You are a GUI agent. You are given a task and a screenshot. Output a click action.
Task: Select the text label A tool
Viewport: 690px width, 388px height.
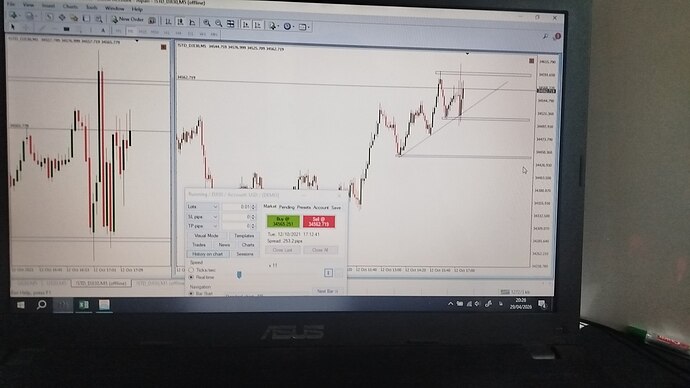point(103,30)
